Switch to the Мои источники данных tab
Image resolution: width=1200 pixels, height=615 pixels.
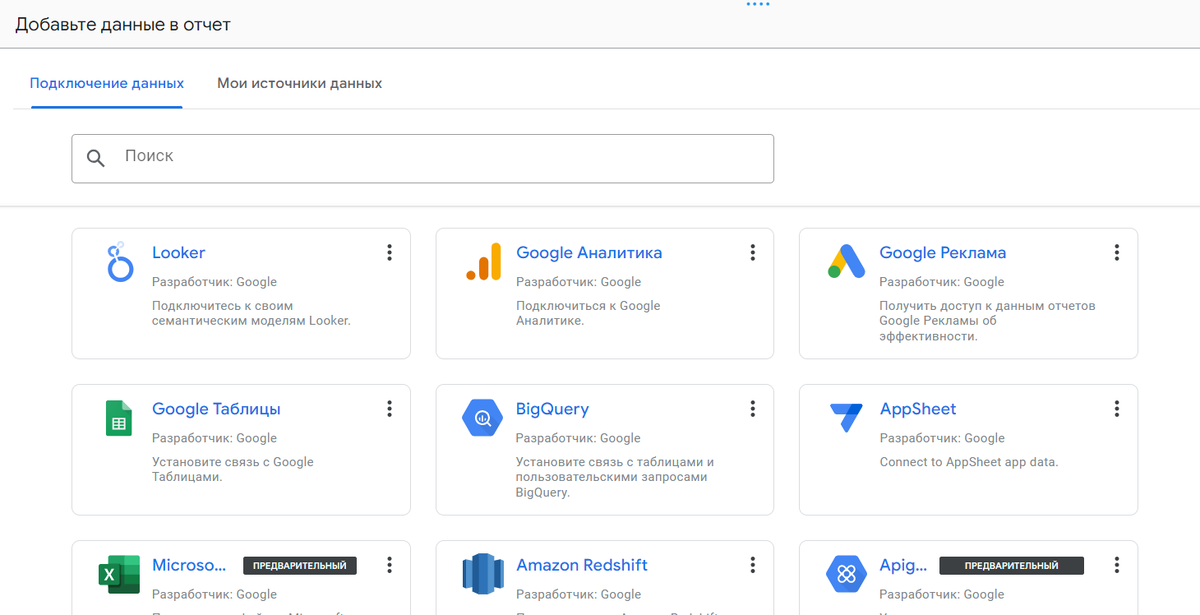[299, 83]
